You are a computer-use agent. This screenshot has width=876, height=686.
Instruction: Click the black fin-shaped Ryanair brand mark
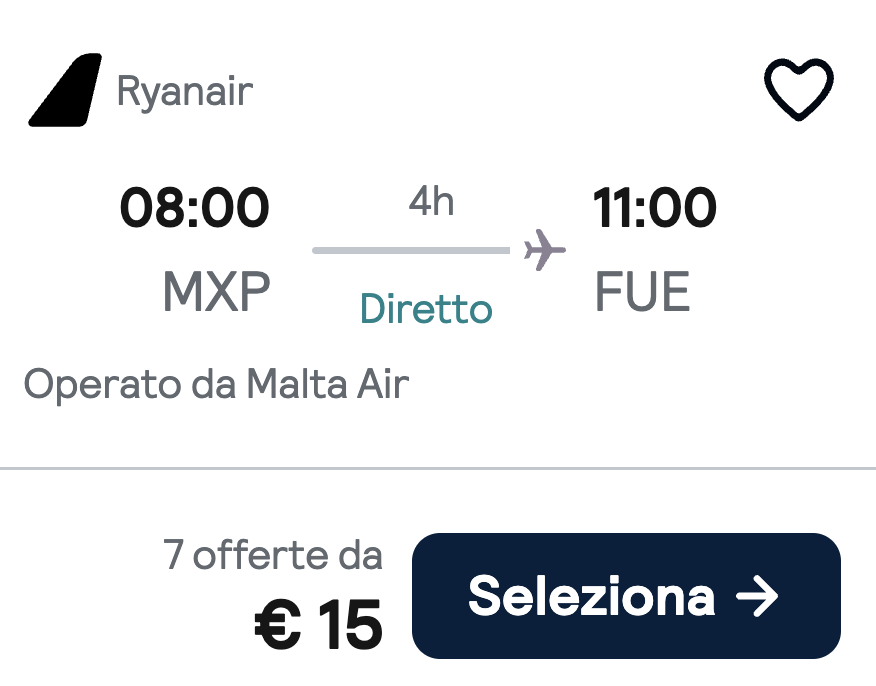[x=62, y=90]
